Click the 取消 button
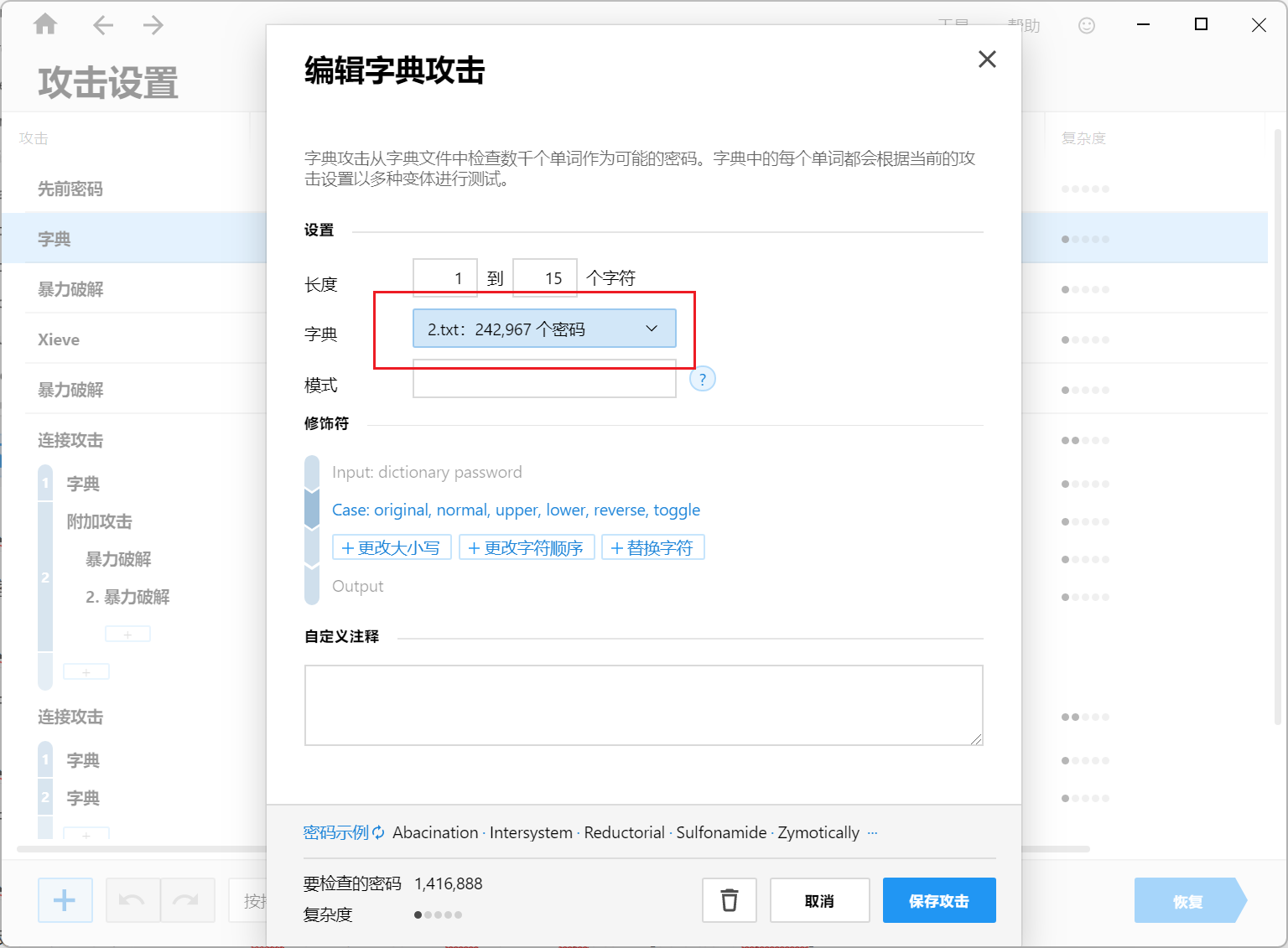Image resolution: width=1288 pixels, height=948 pixels. click(819, 900)
